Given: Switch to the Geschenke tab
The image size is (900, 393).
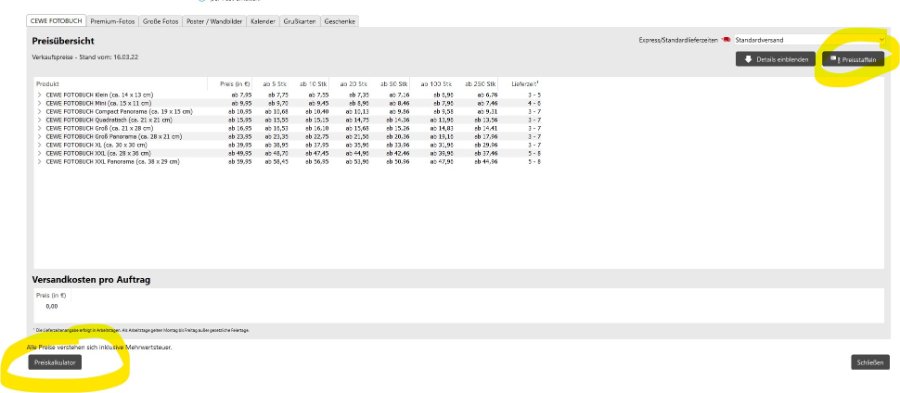Looking at the screenshot, I should tap(339, 21).
